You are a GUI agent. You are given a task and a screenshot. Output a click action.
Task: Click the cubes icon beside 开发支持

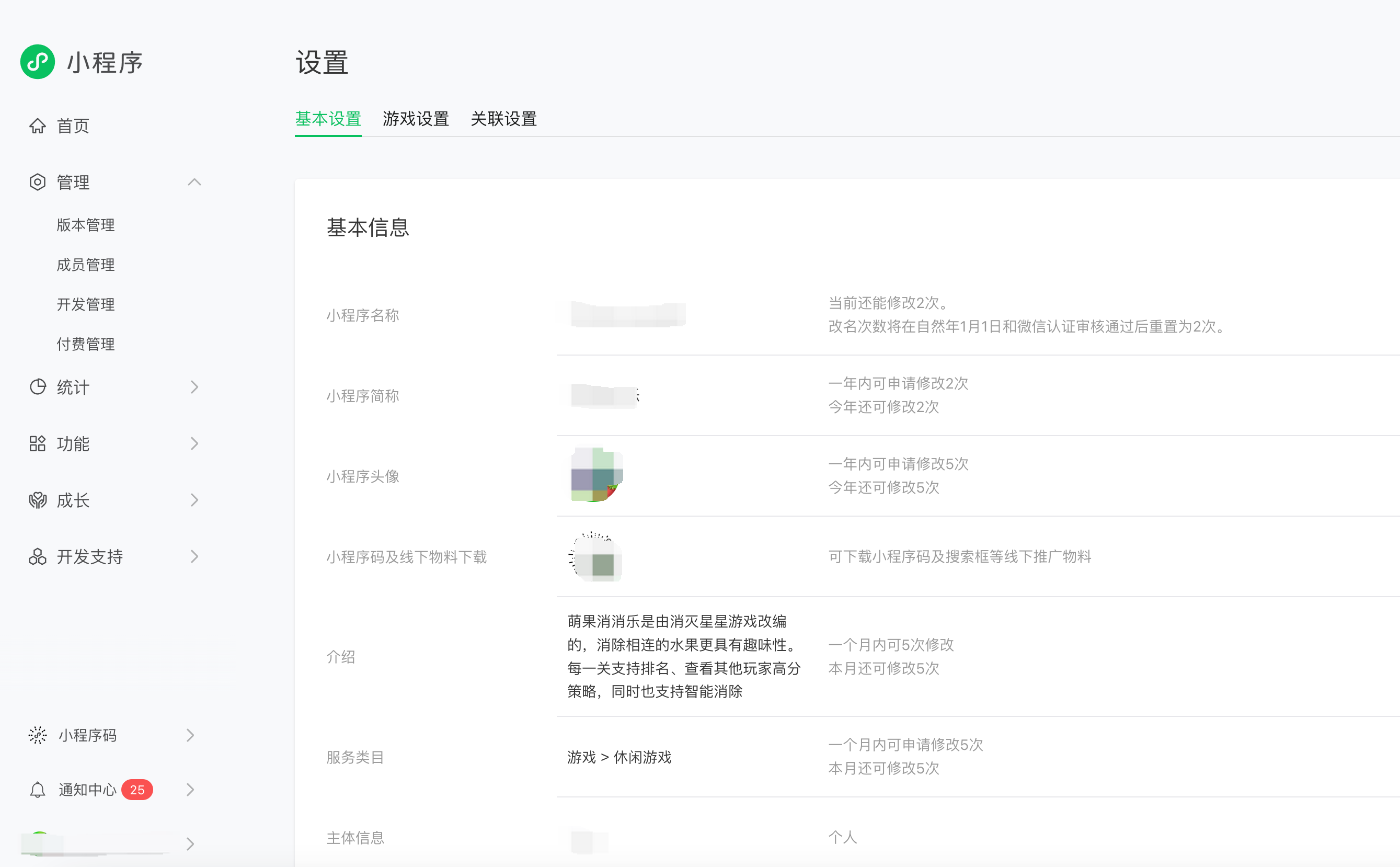(37, 556)
